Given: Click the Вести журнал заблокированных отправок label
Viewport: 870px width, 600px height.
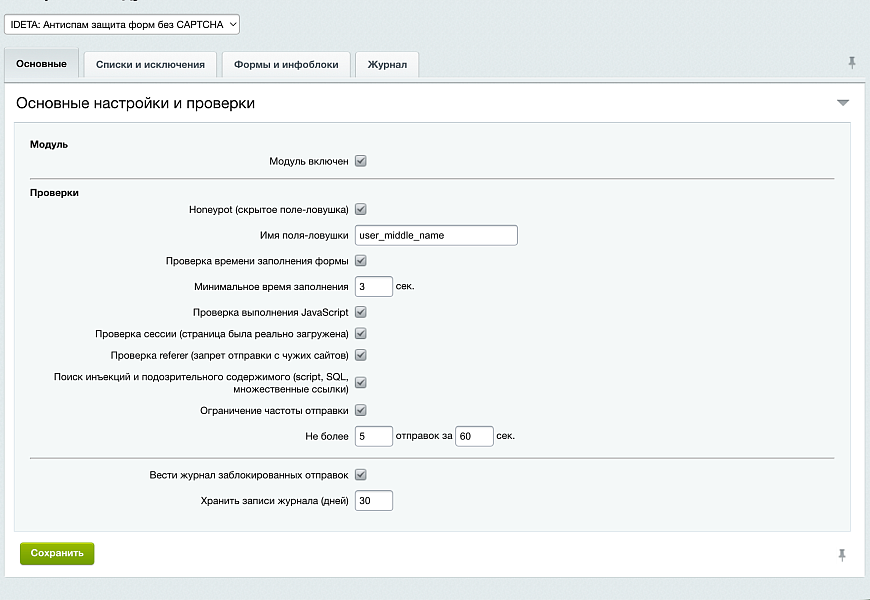Looking at the screenshot, I should tap(249, 475).
